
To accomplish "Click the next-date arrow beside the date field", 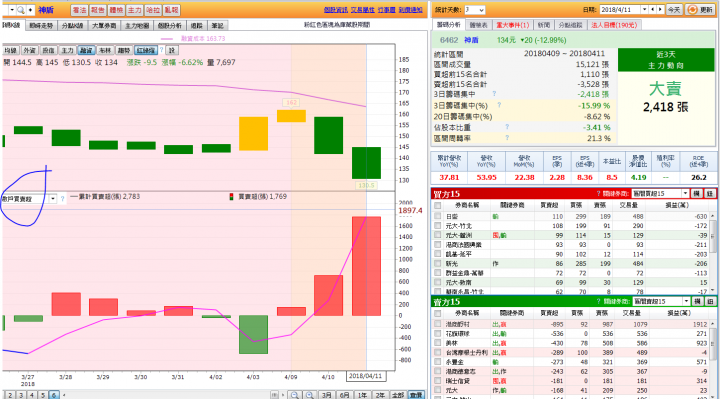I will pyautogui.click(x=660, y=9).
